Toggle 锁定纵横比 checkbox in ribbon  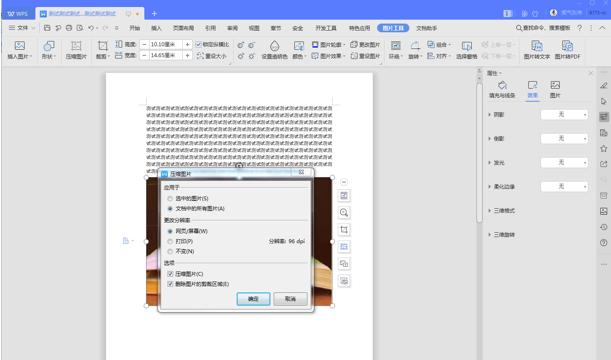click(x=199, y=44)
